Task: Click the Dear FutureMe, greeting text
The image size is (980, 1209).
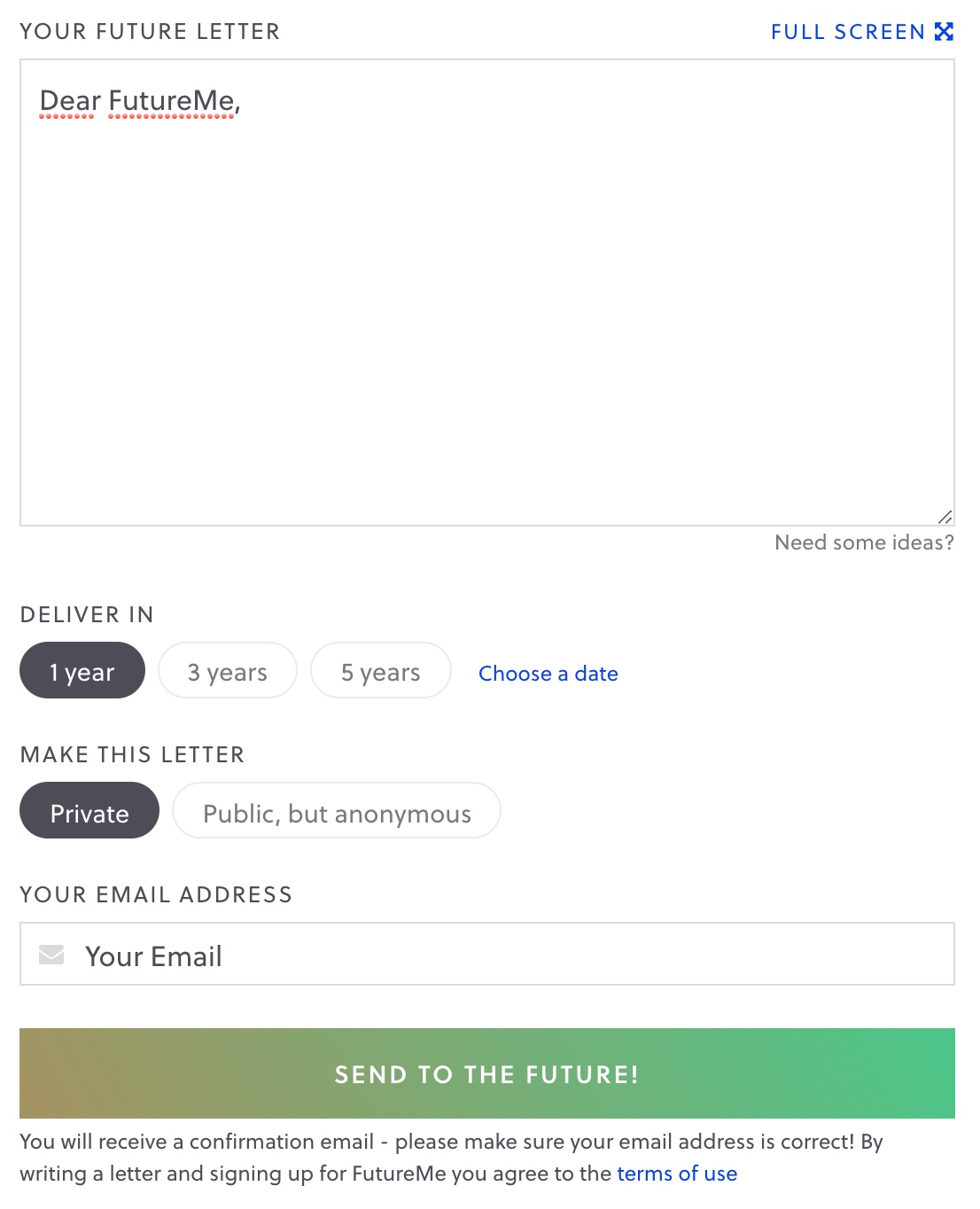Action: tap(140, 101)
